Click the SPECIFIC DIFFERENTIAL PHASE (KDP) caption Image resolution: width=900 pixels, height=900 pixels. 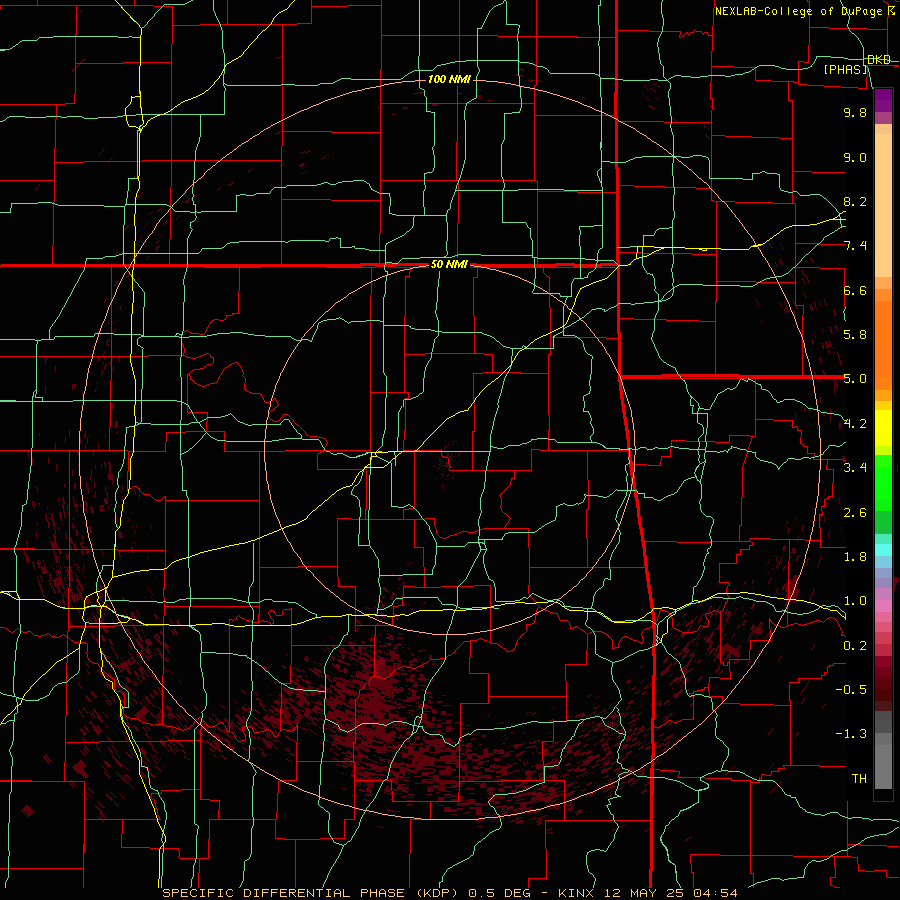[x=308, y=893]
